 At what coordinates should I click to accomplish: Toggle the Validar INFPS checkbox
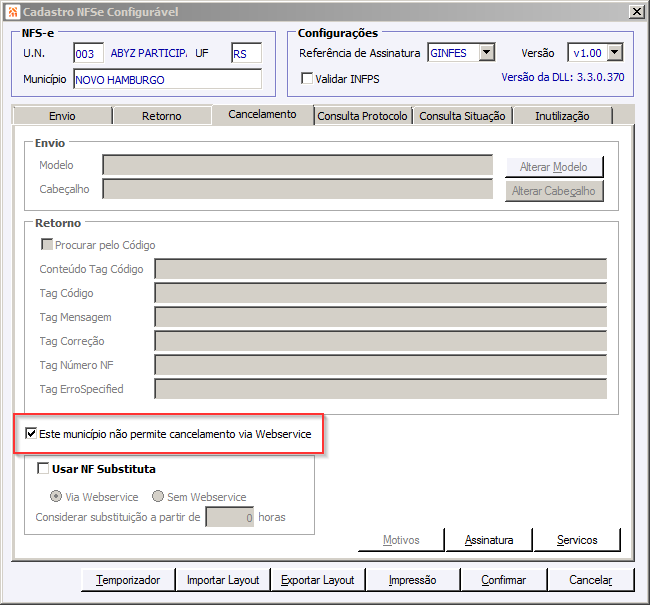point(307,78)
